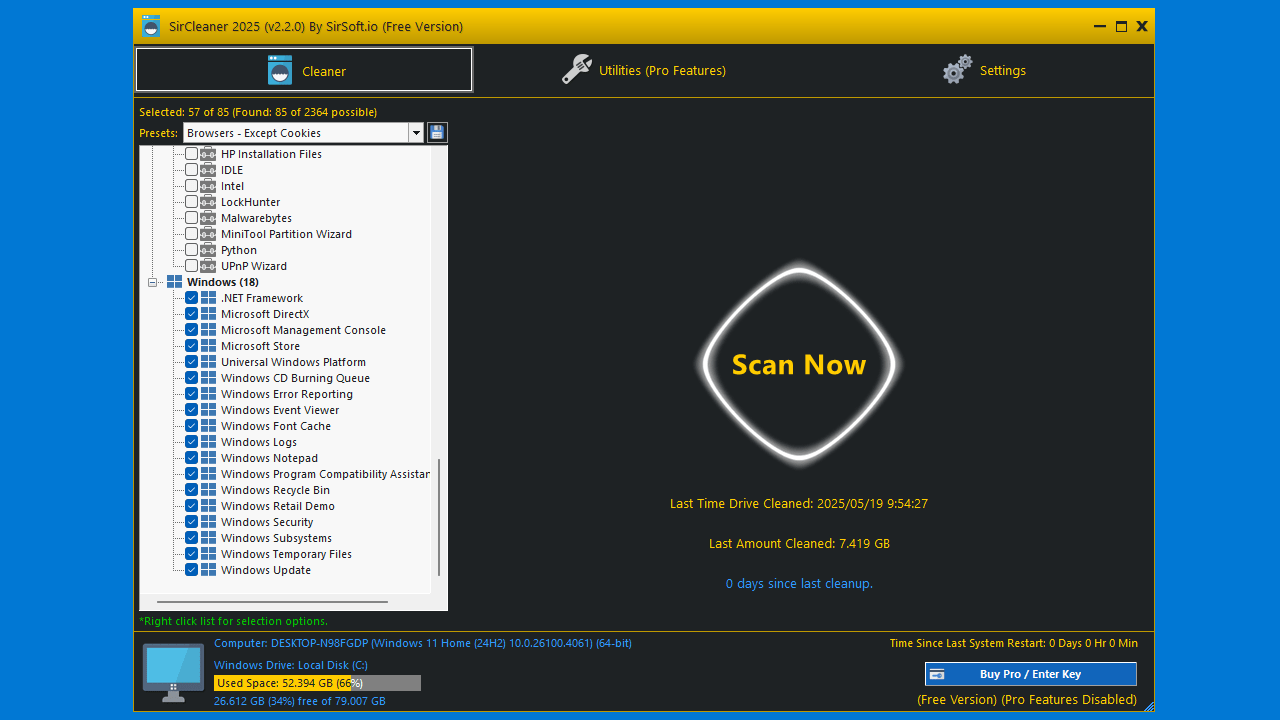Click the save preset floppy disk icon
Image resolution: width=1280 pixels, height=720 pixels.
pos(437,133)
